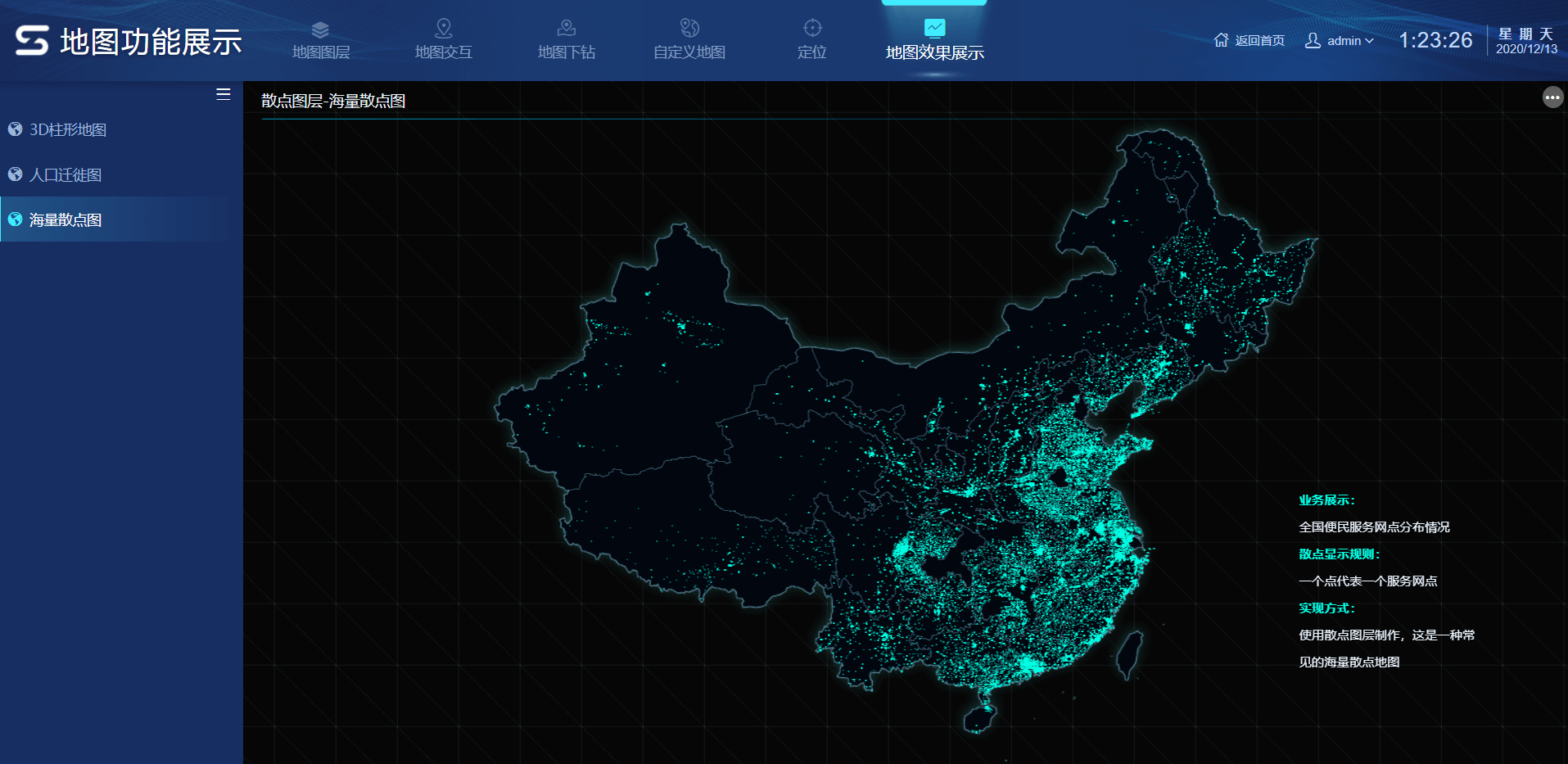Click the 地图功能展示 logo title
This screenshot has height=764, width=1568.
(151, 40)
